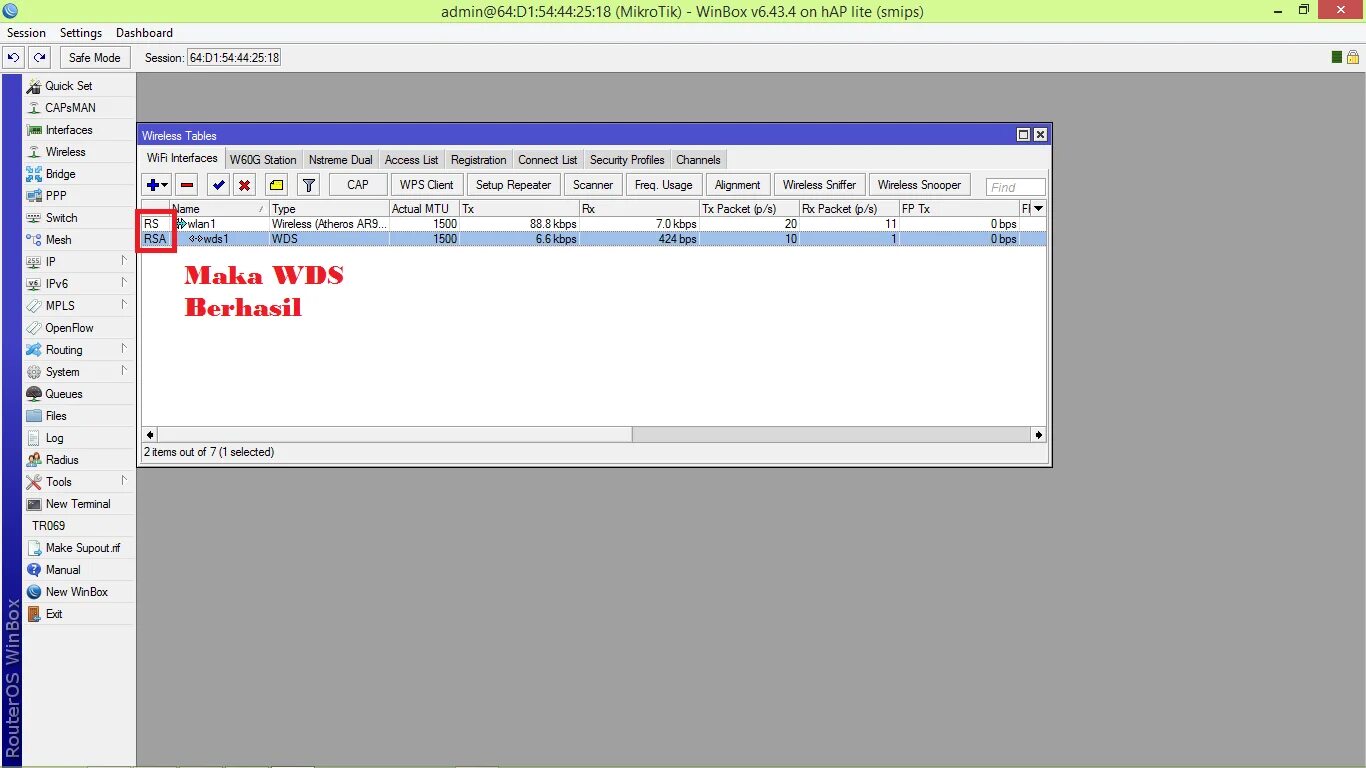Switch to the Access List tab
The height and width of the screenshot is (768, 1366).
411,160
